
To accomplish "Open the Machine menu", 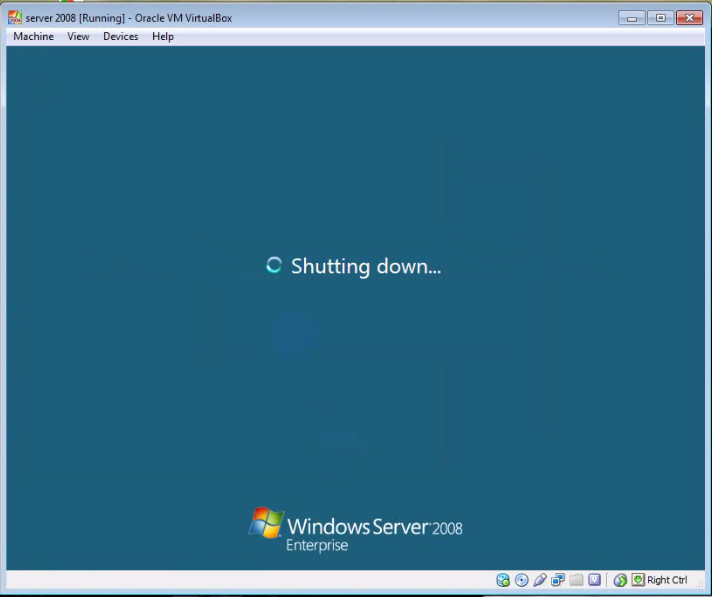I will click(x=33, y=36).
